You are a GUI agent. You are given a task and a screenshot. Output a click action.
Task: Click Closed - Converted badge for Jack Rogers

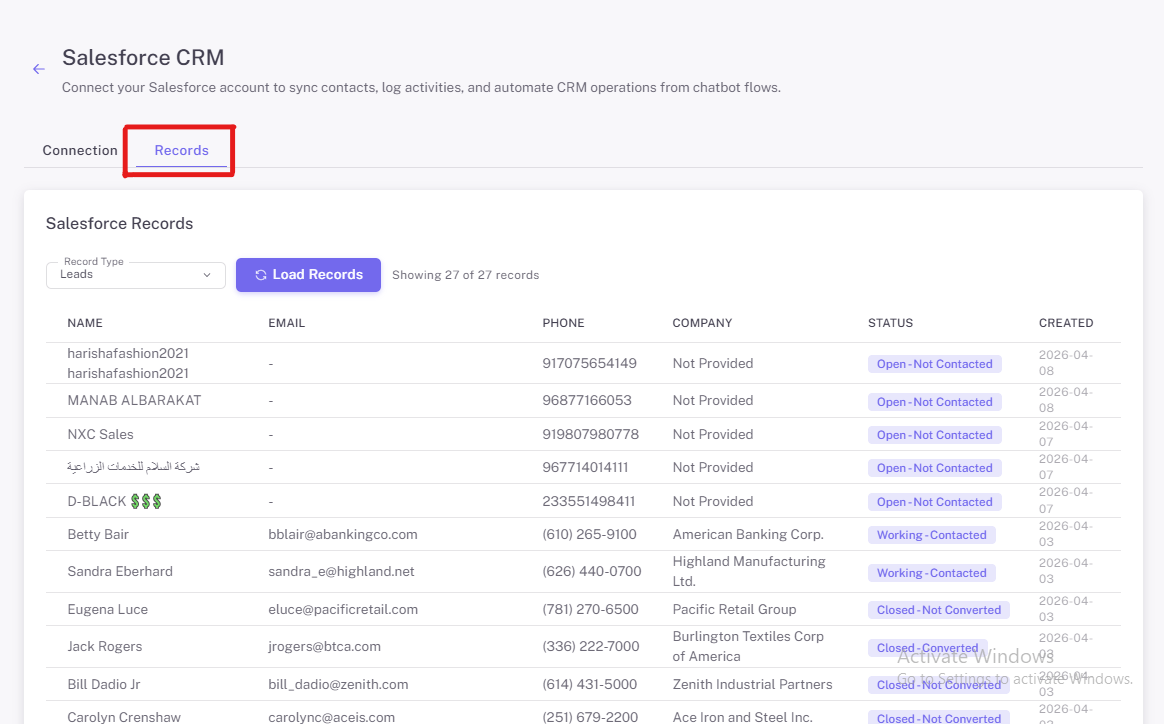[927, 648]
